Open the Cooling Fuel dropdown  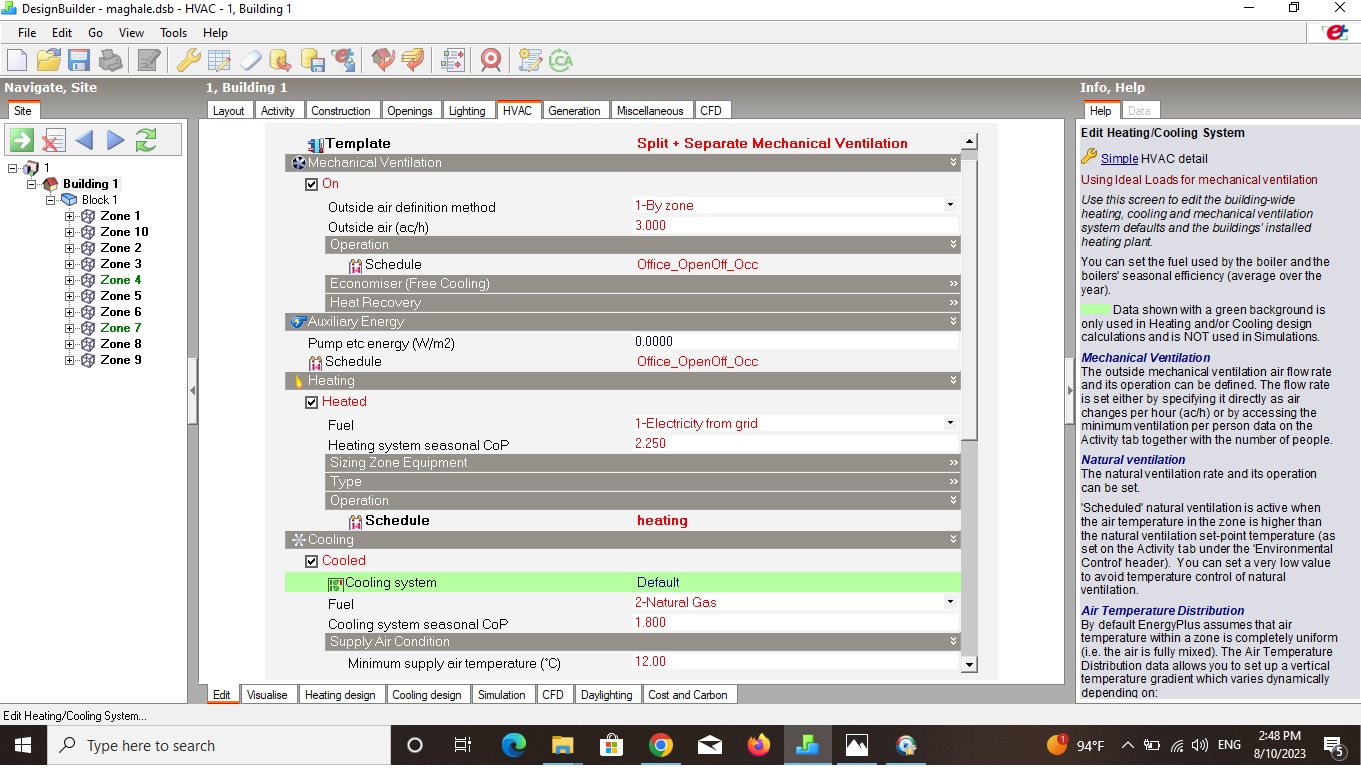point(950,602)
